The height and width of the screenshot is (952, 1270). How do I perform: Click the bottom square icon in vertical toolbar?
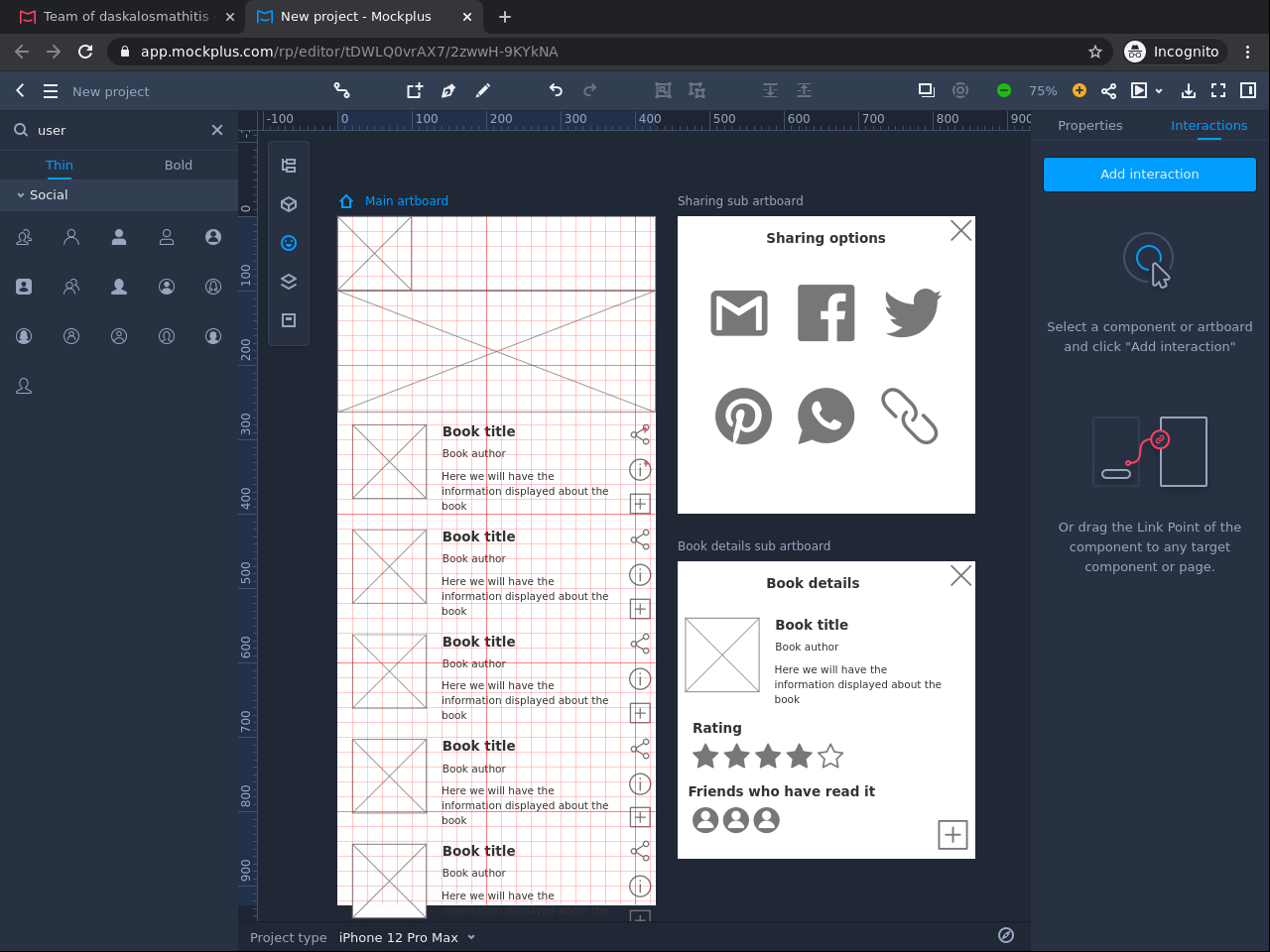click(289, 320)
